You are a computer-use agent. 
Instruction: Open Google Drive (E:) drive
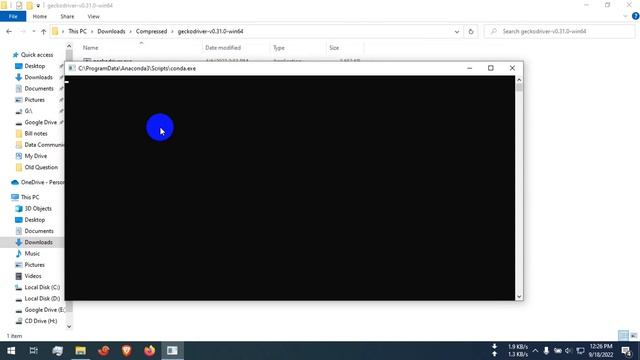[x=44, y=310]
